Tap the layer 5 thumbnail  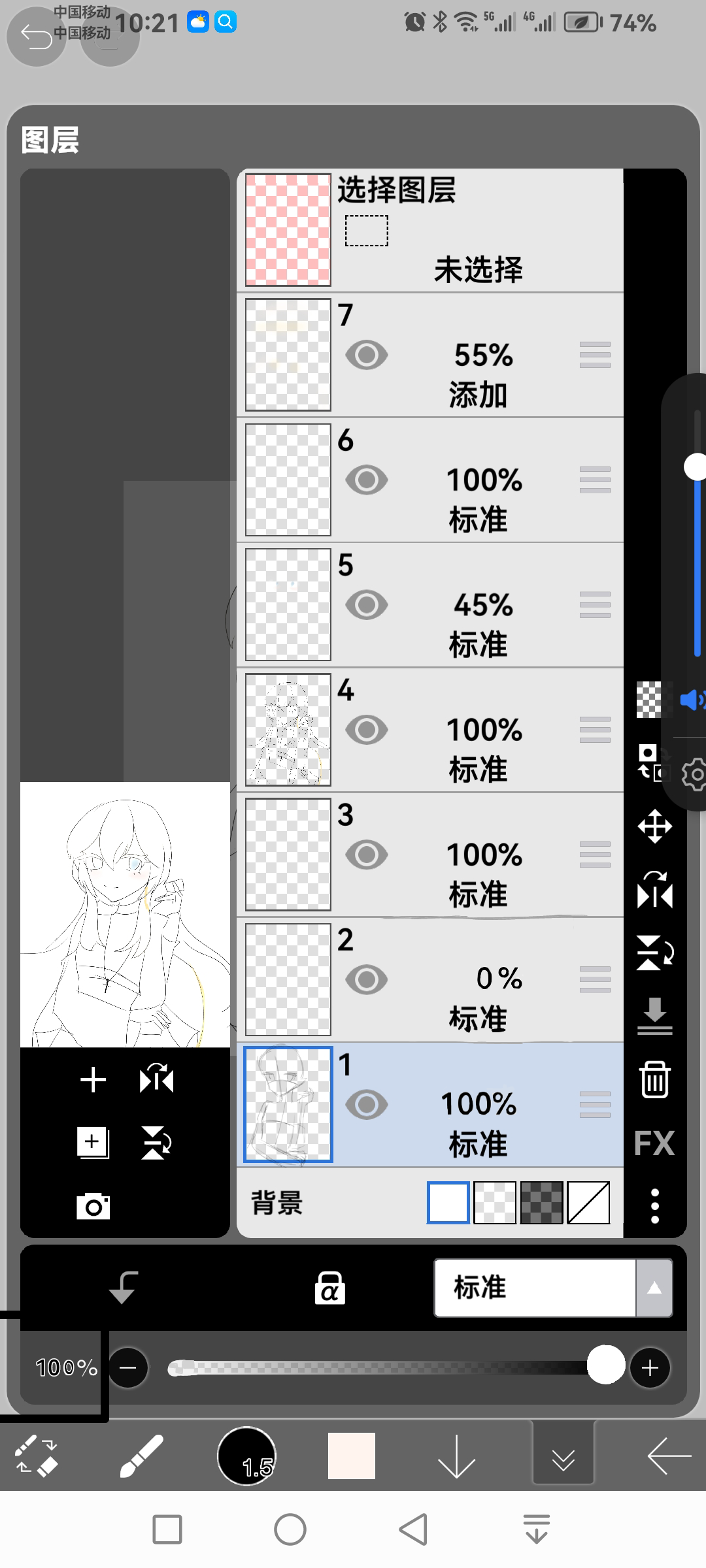point(288,605)
